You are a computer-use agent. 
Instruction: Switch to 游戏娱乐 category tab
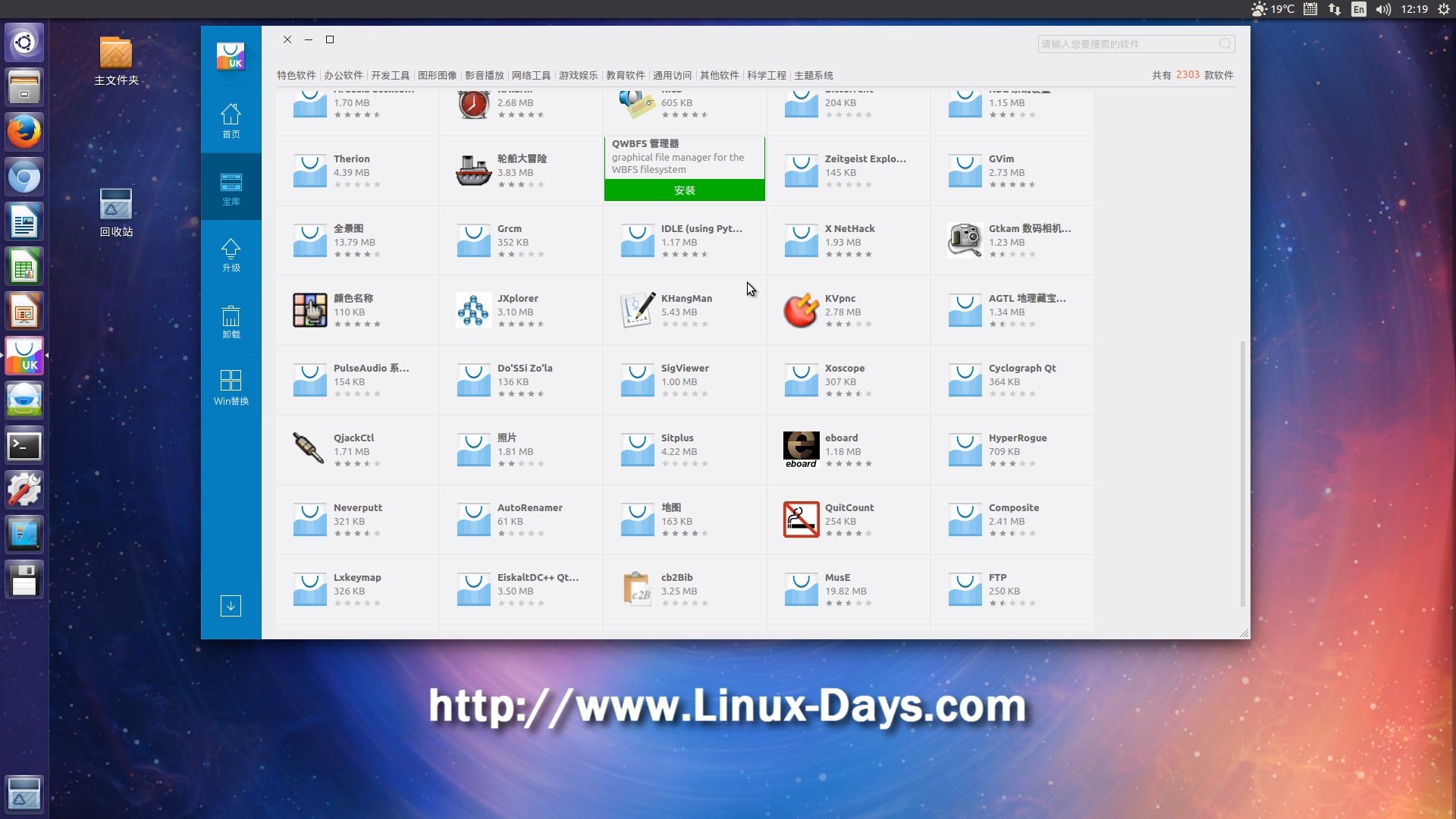(578, 75)
